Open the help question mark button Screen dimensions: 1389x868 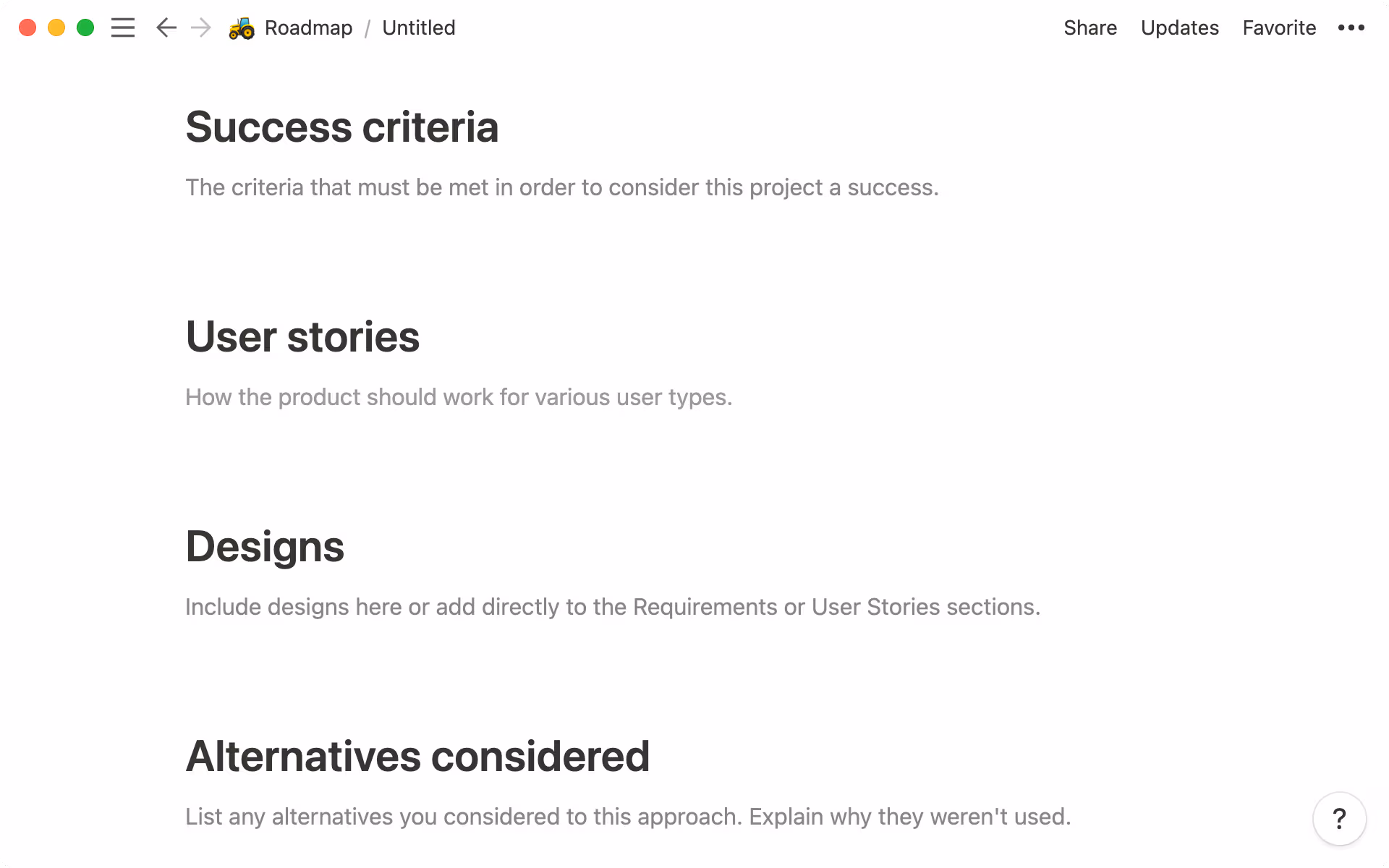coord(1341,819)
